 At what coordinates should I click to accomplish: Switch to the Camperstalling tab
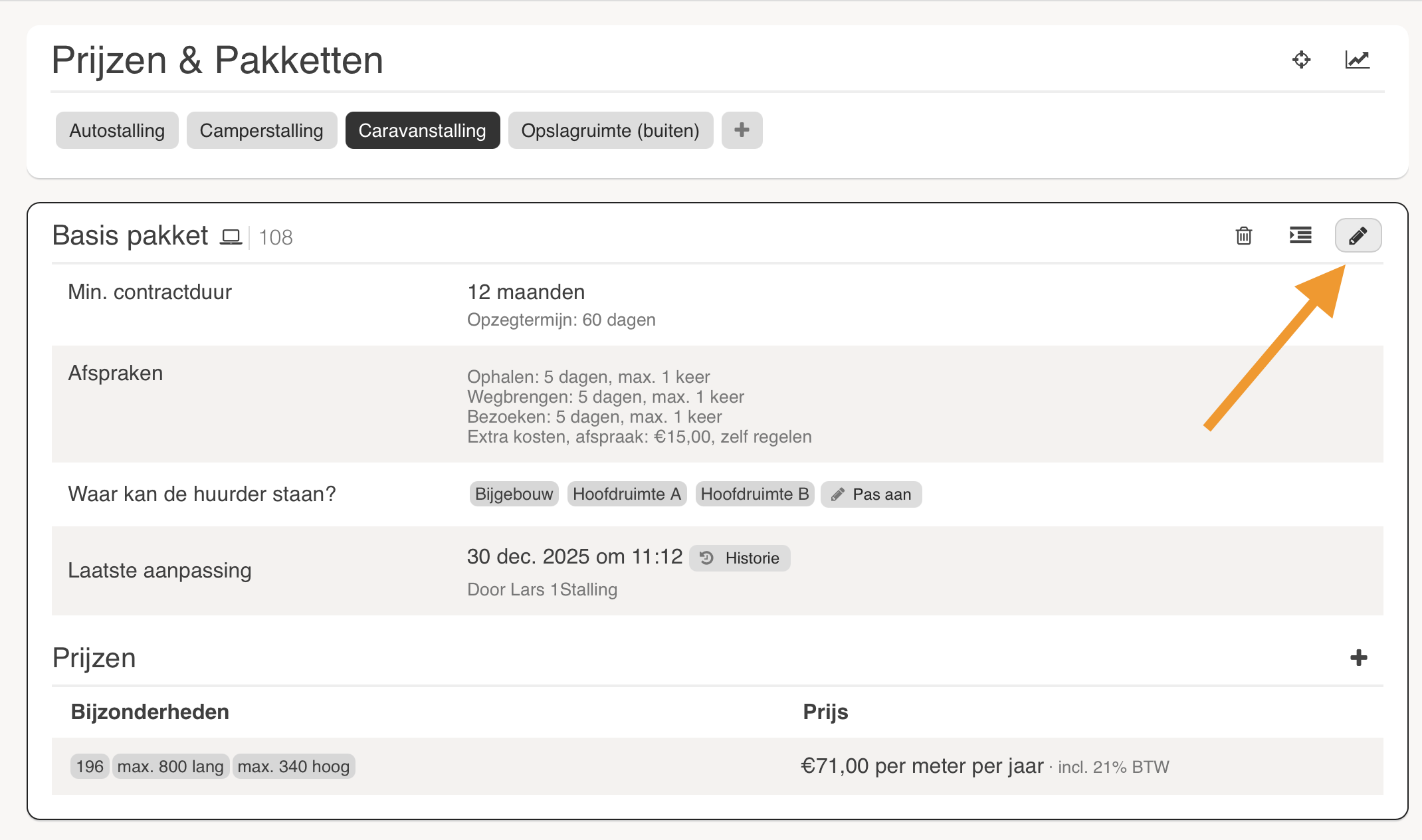click(261, 130)
